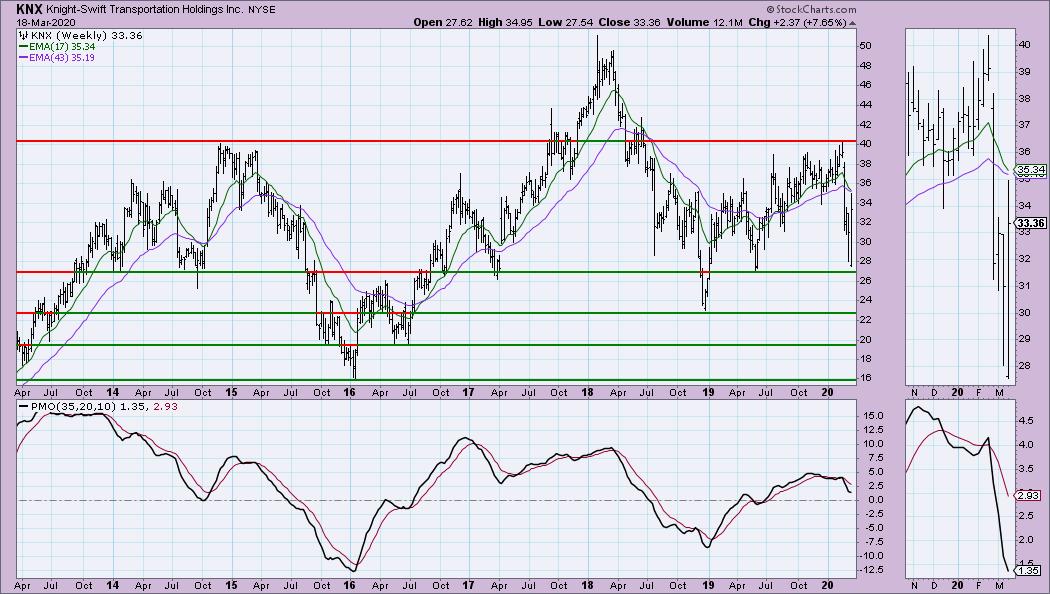This screenshot has width=1050, height=594.
Task: Click the red 2.93 signal value in the PMO legend
Action: (166, 406)
